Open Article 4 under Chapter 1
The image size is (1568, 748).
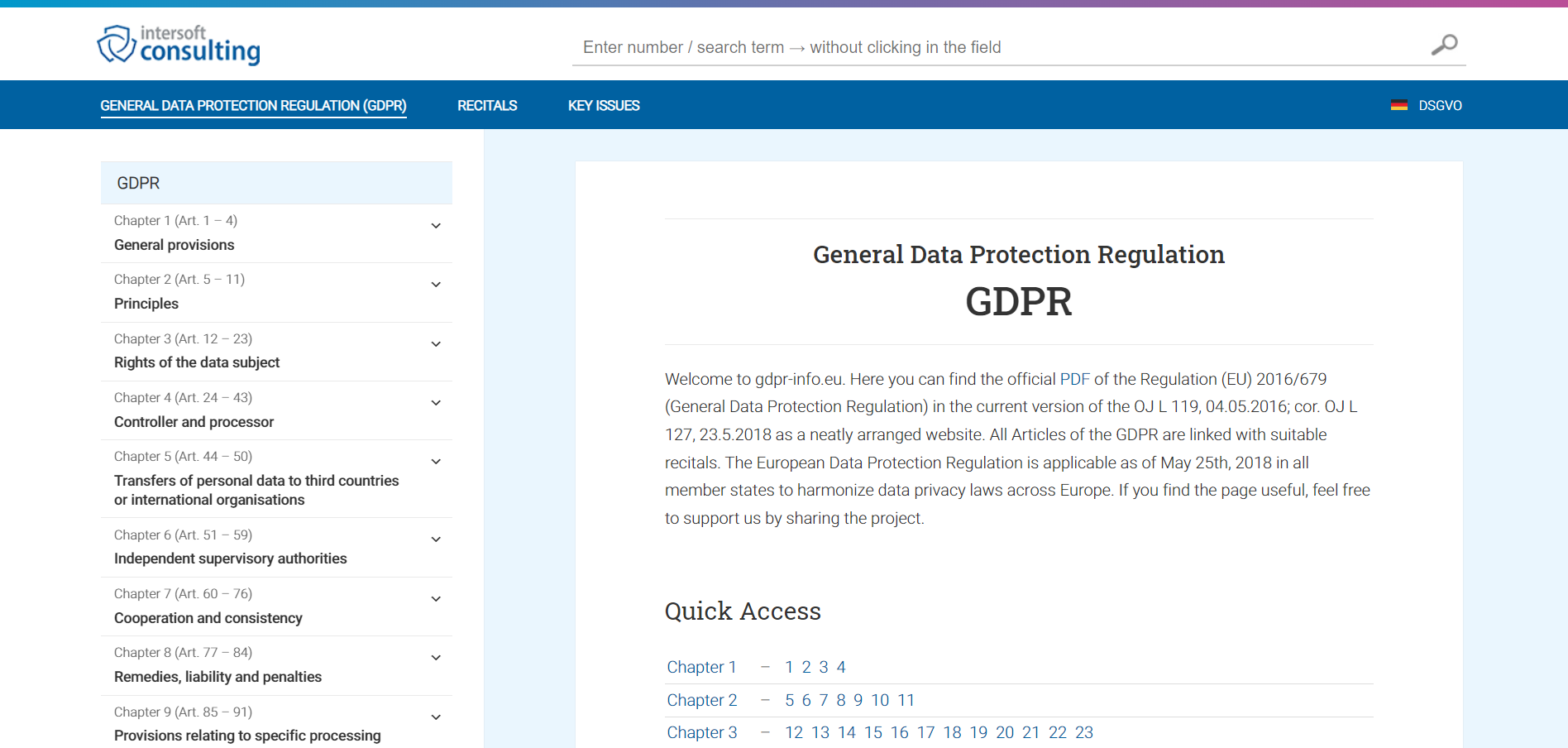click(840, 667)
